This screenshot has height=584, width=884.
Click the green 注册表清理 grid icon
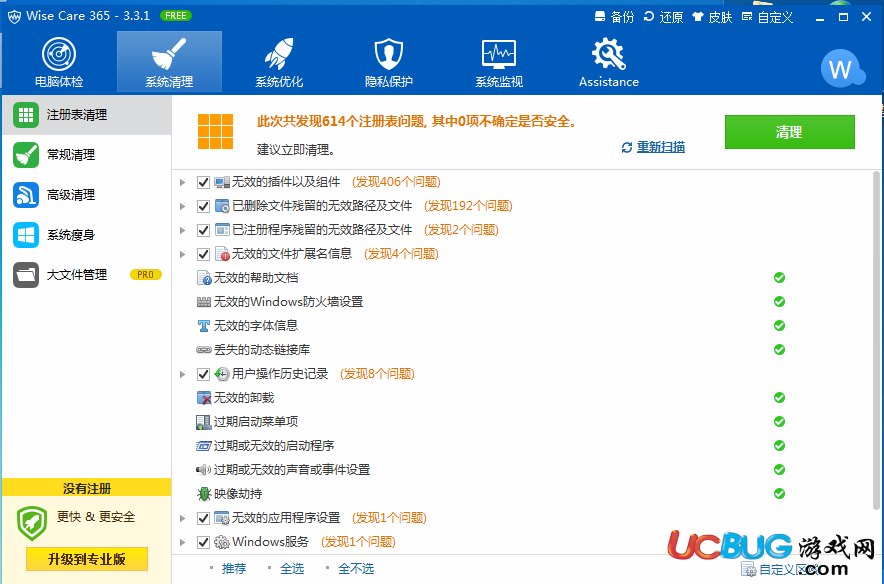(x=26, y=115)
